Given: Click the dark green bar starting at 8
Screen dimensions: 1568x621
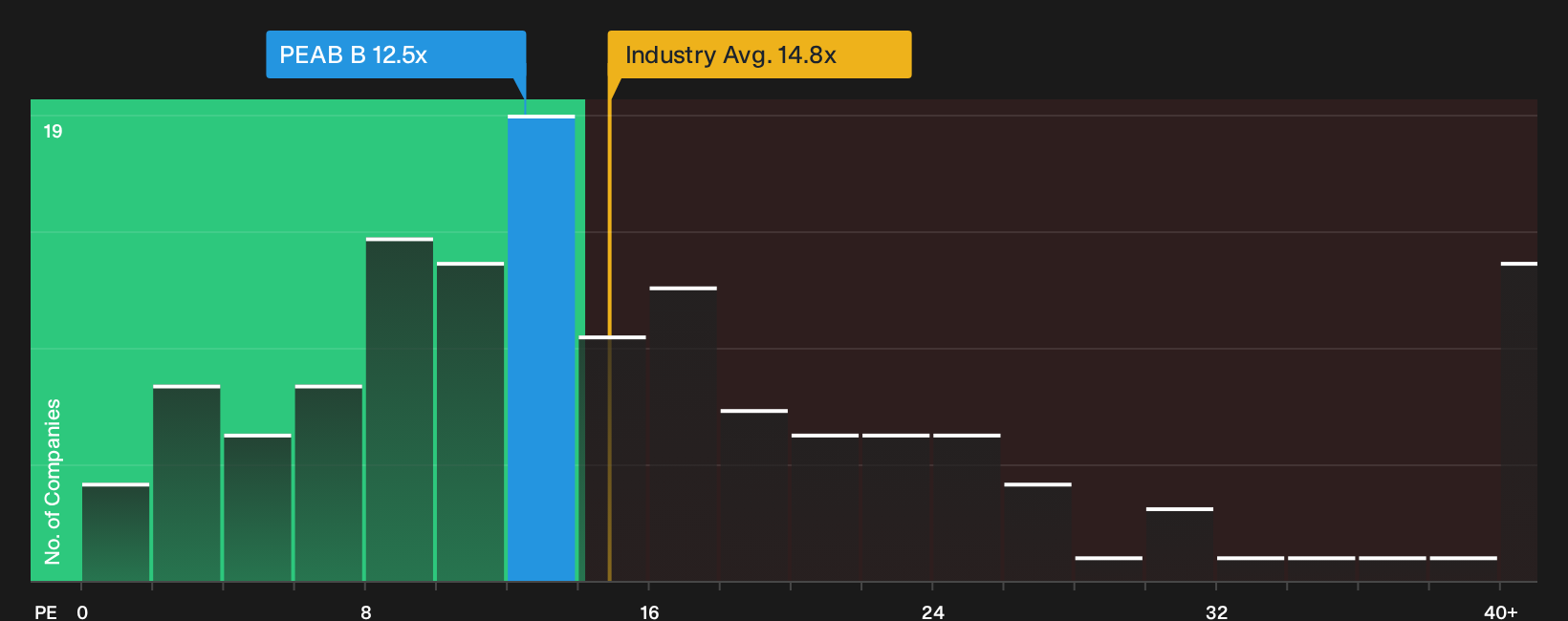Looking at the screenshot, I should (x=400, y=409).
